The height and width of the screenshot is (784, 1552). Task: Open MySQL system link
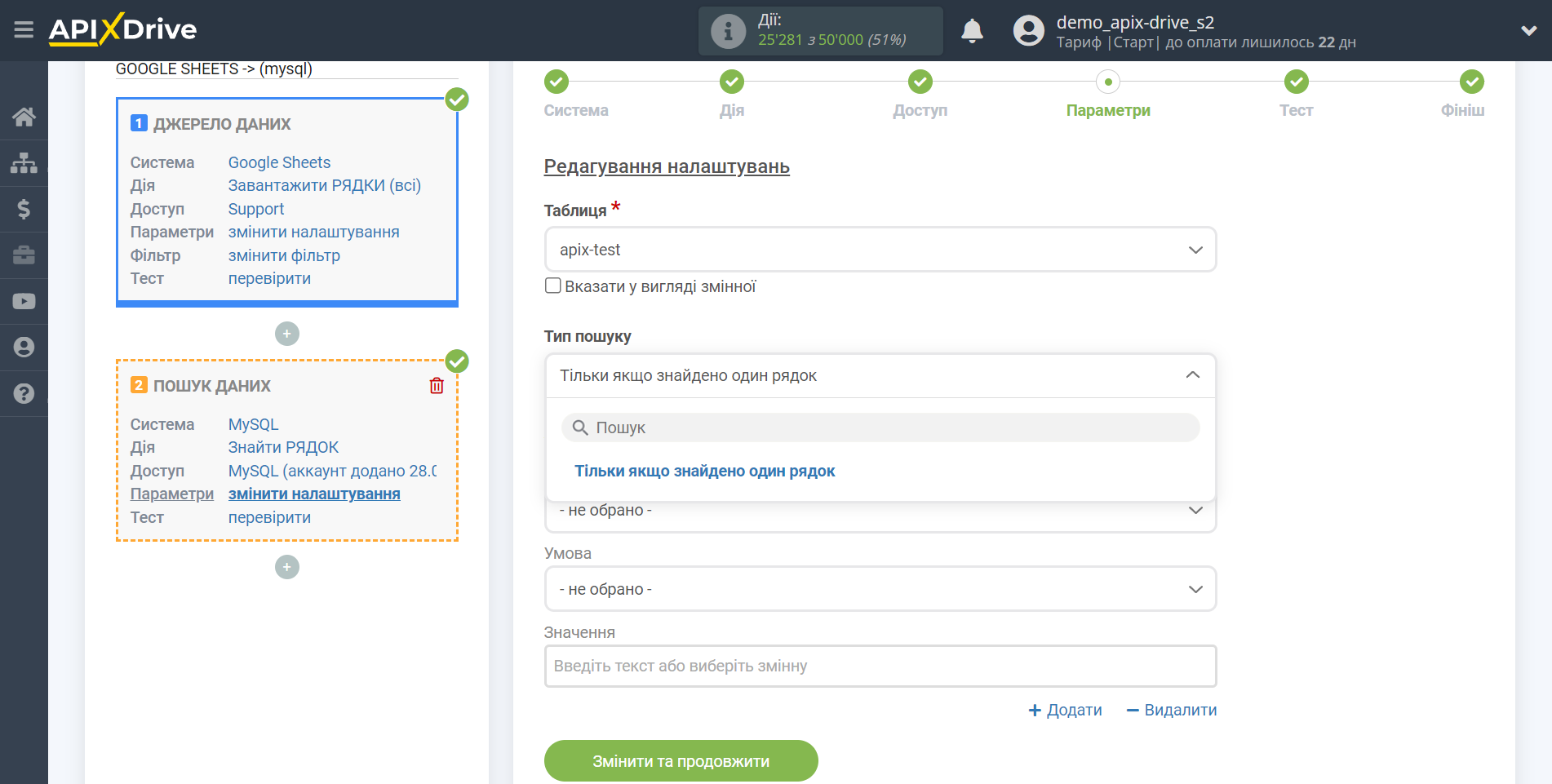click(x=253, y=424)
